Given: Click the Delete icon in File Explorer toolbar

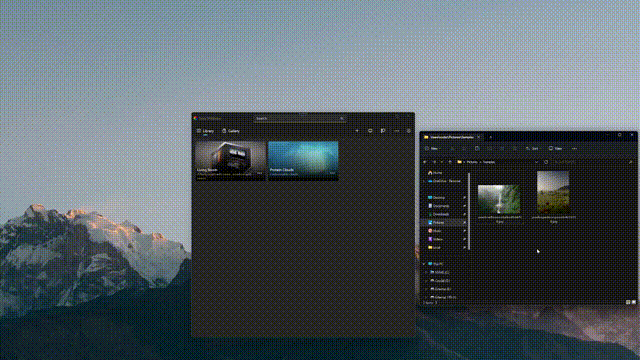Looking at the screenshot, I should [515, 149].
